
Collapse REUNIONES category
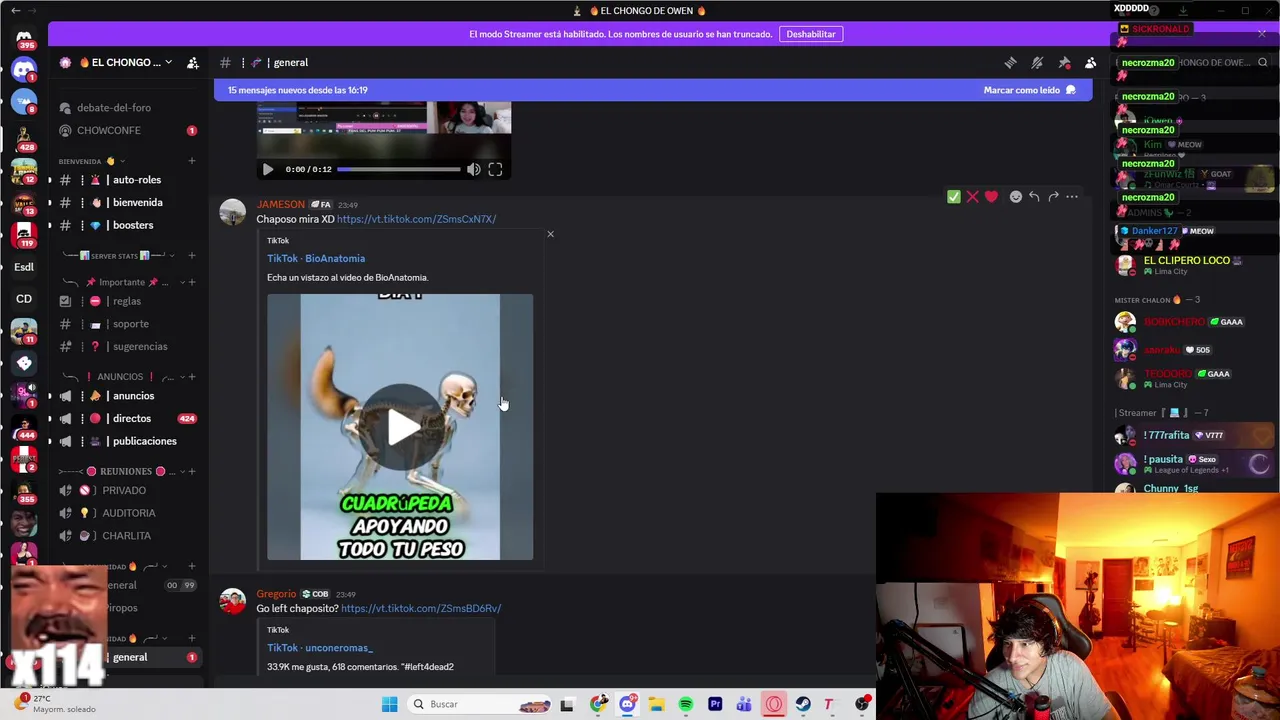121,471
